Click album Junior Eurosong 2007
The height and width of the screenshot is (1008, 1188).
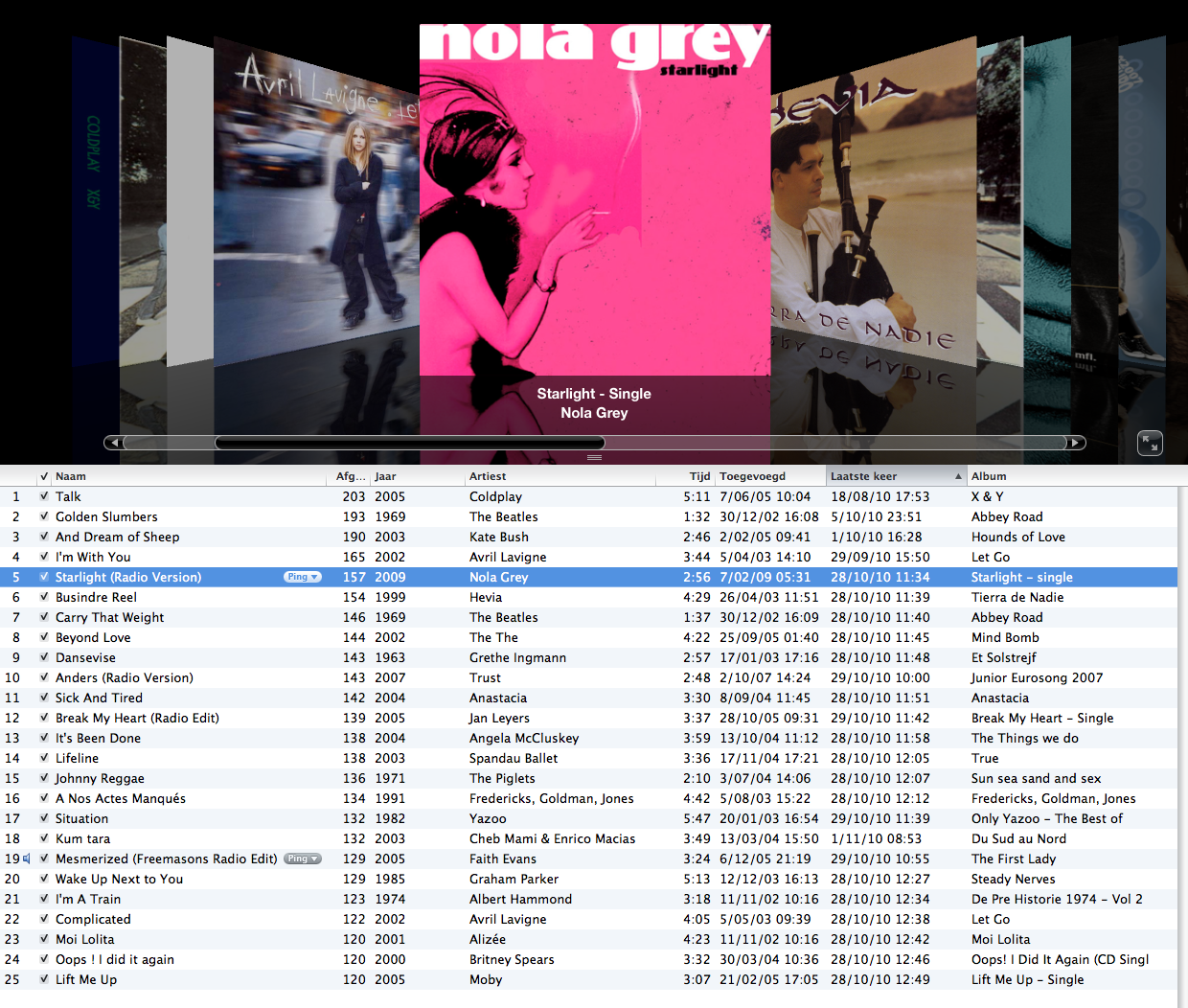click(x=1037, y=677)
